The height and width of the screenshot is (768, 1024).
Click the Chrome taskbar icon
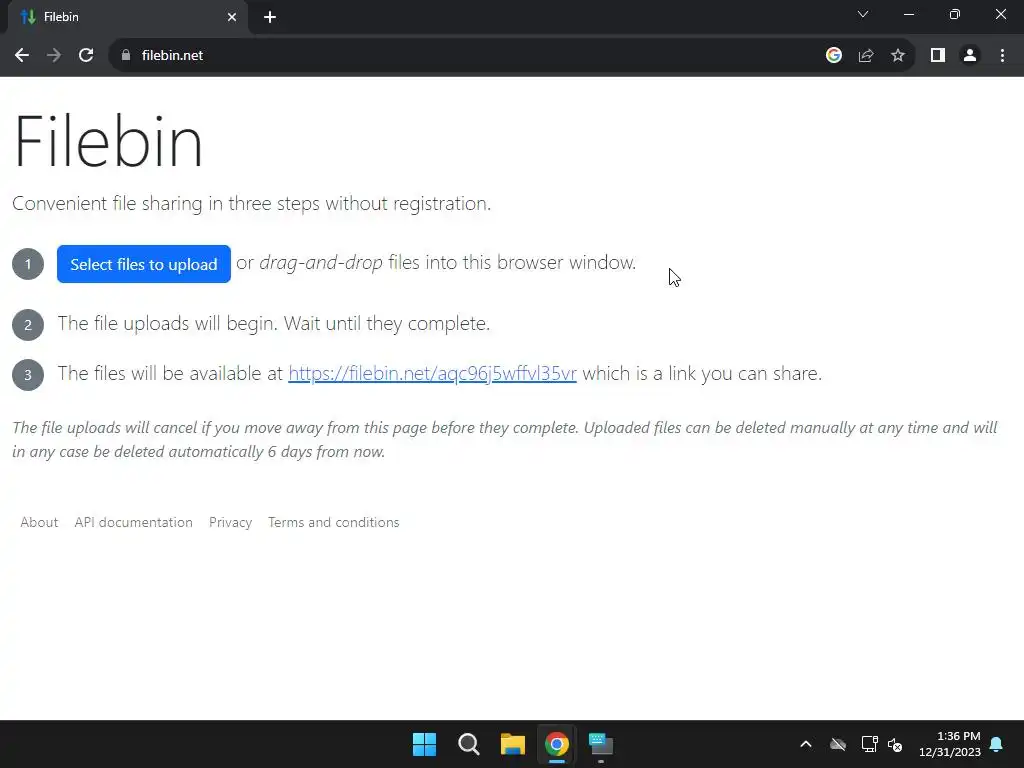click(x=557, y=744)
